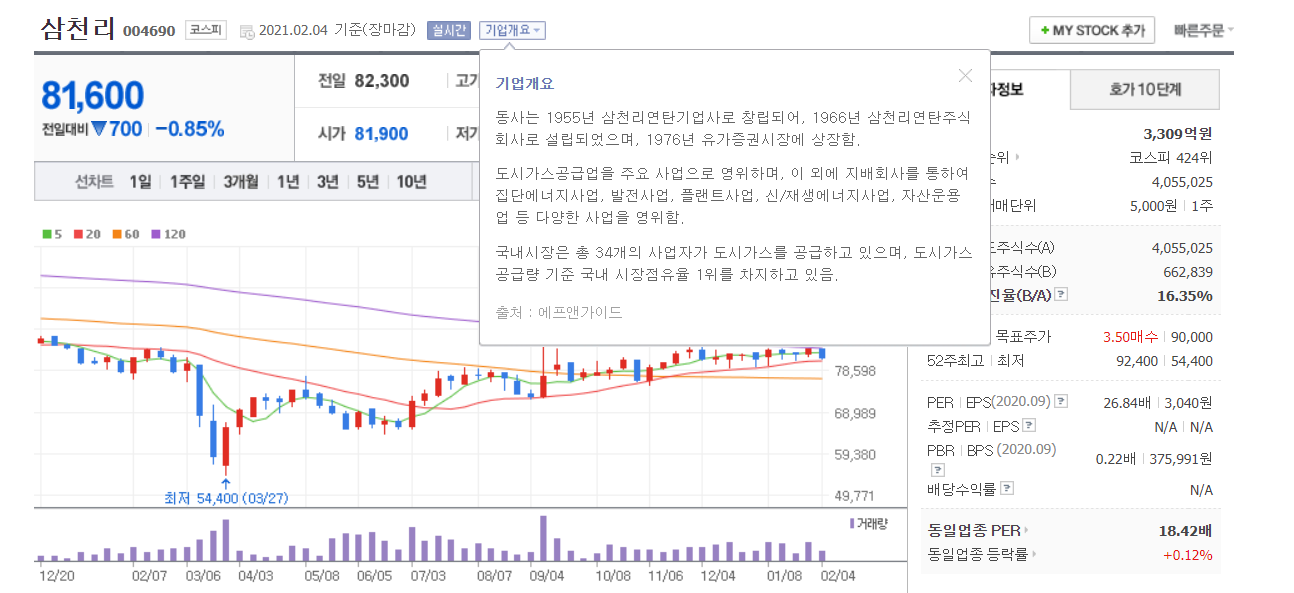The height and width of the screenshot is (593, 1294).
Task: Click the +0.12% same-sector change value
Action: pos(1188,555)
